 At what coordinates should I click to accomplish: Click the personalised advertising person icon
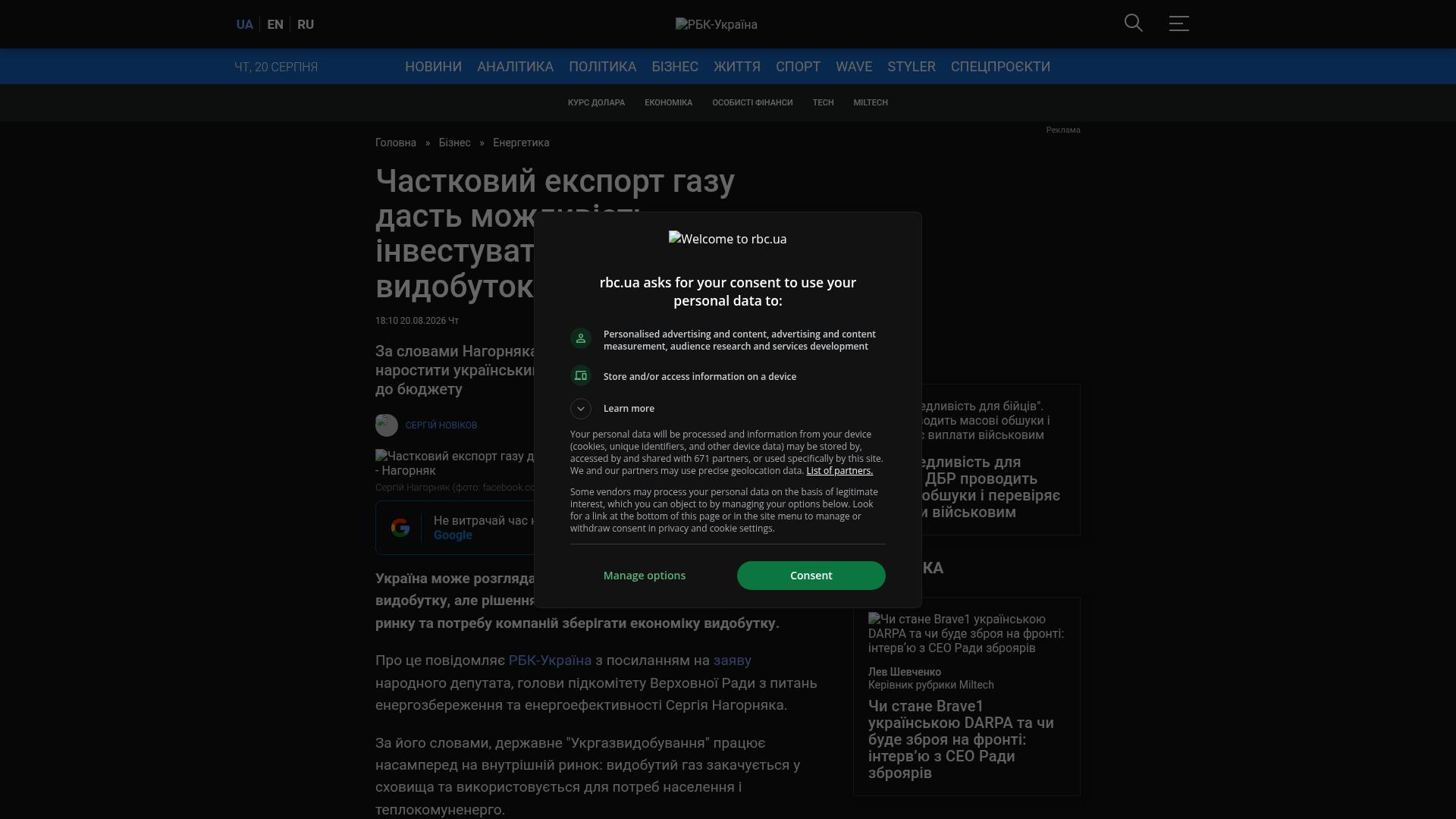point(581,338)
